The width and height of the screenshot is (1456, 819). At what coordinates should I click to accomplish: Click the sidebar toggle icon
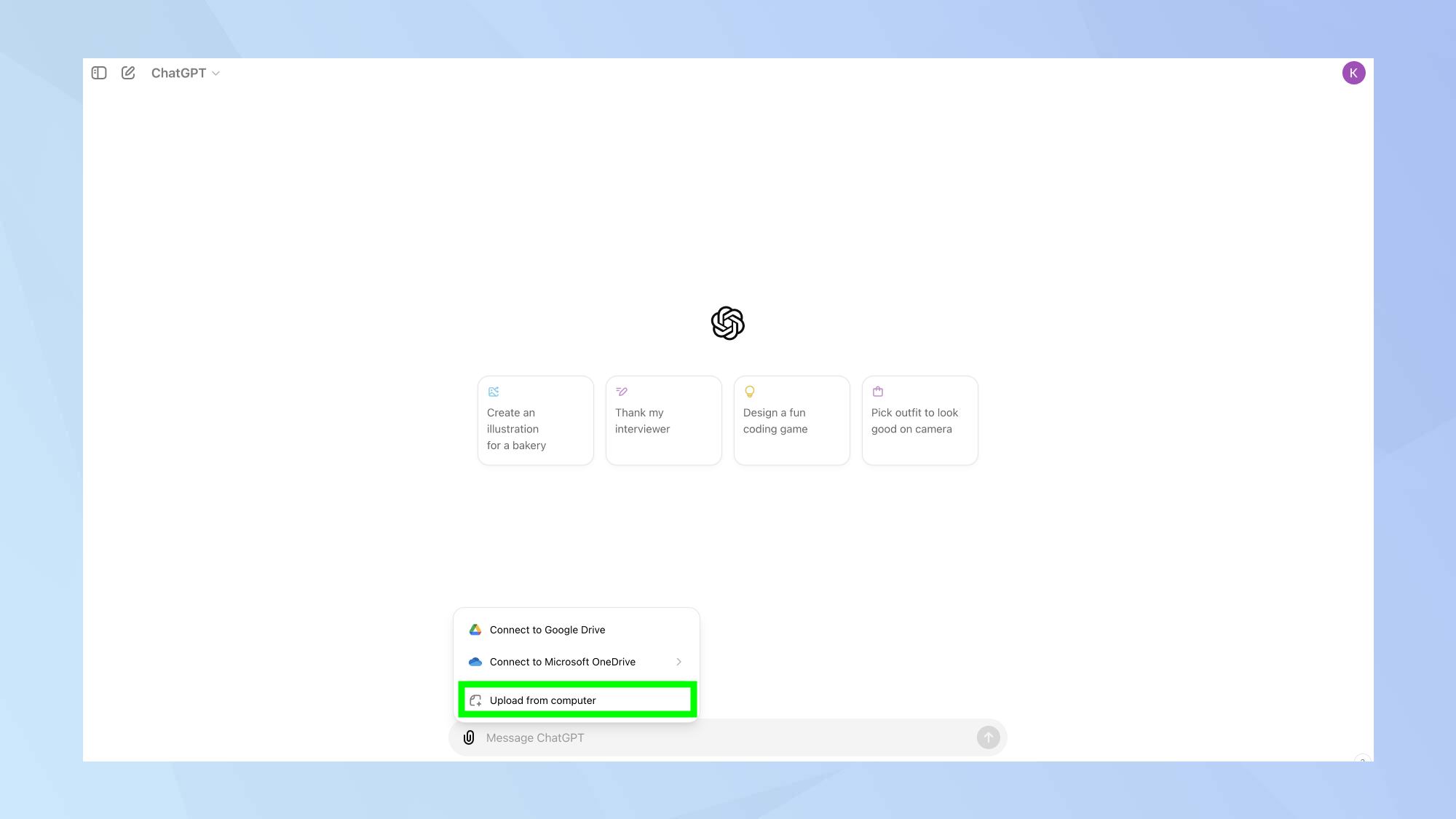coord(99,72)
